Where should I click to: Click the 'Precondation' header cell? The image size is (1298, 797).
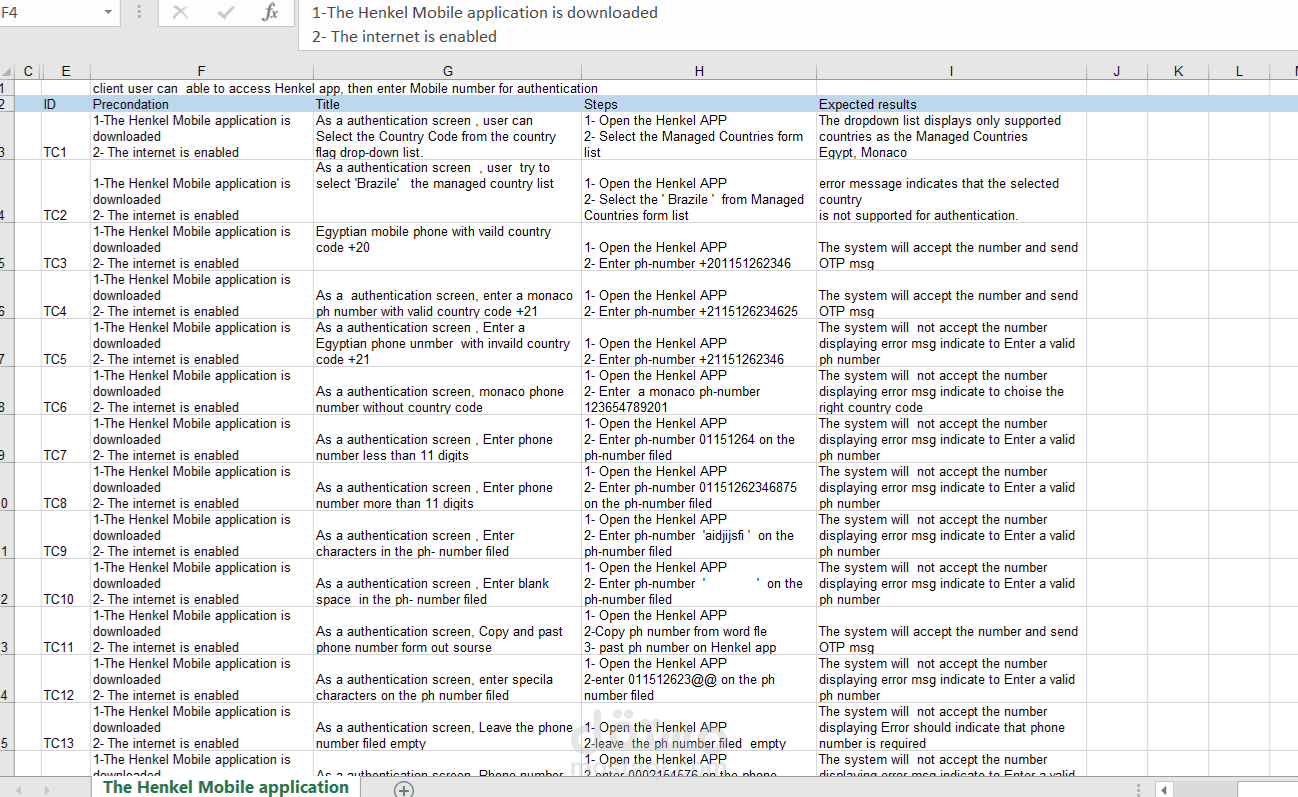202,104
